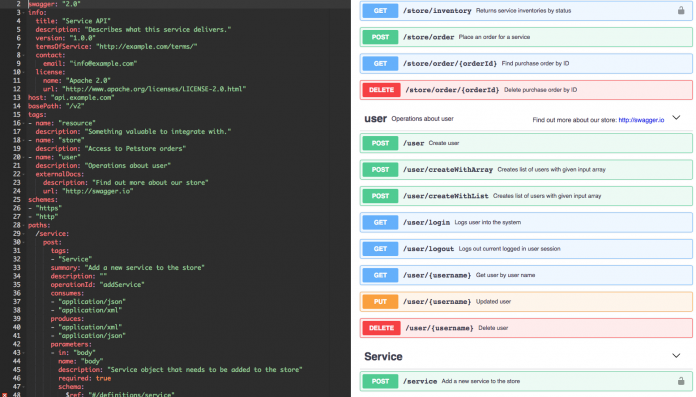Viewport: 696px width, 397px height.
Task: Fold the resource tag entry at line 16
Action: click(24, 123)
